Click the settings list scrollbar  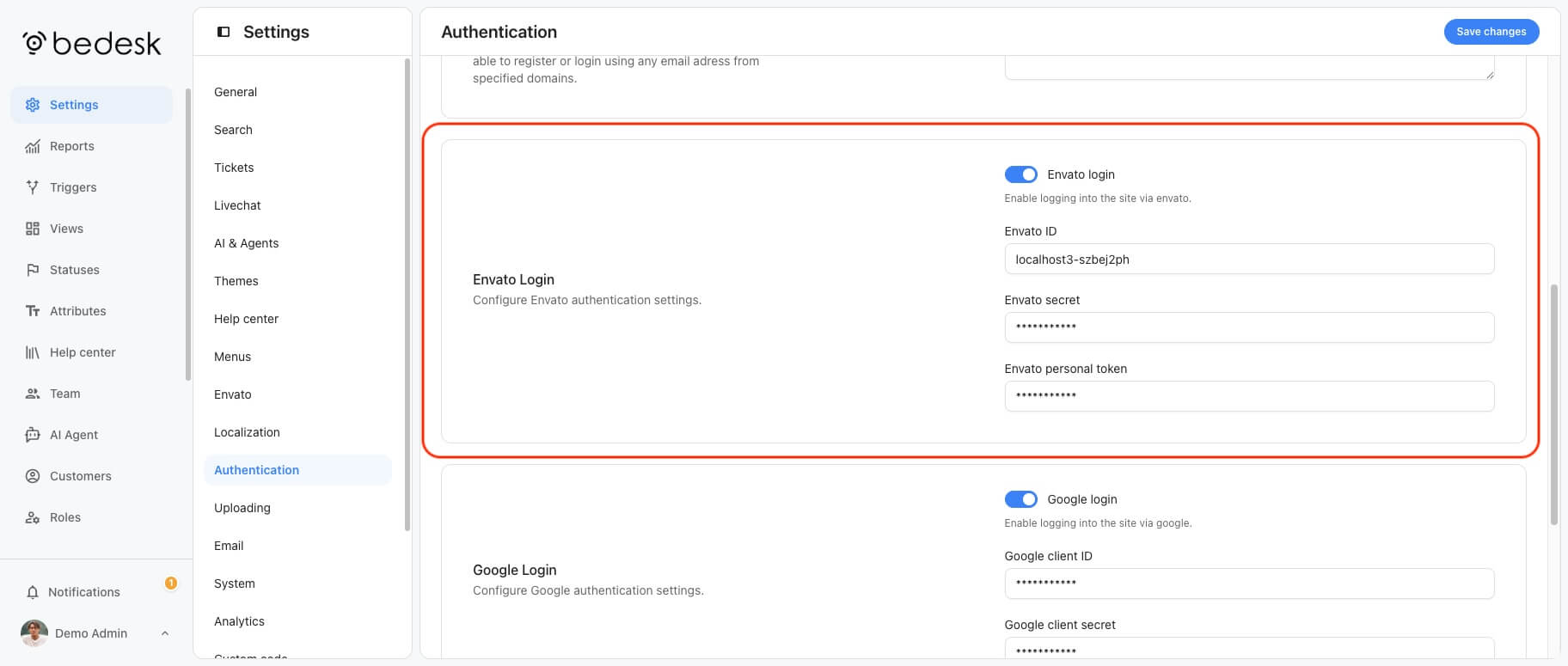pyautogui.click(x=407, y=294)
